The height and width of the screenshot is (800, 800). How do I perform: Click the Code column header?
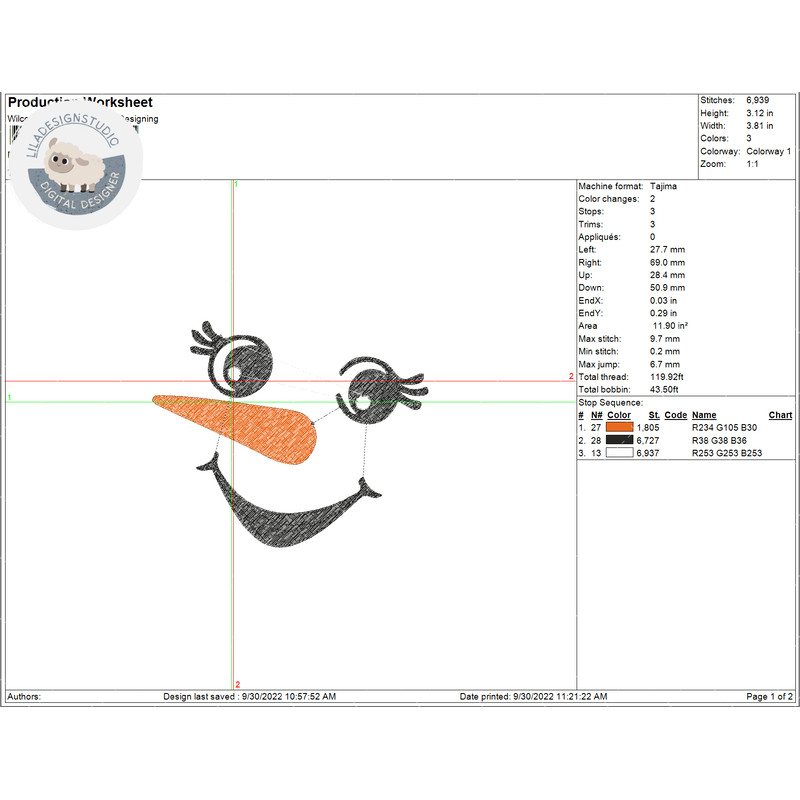tap(676, 415)
